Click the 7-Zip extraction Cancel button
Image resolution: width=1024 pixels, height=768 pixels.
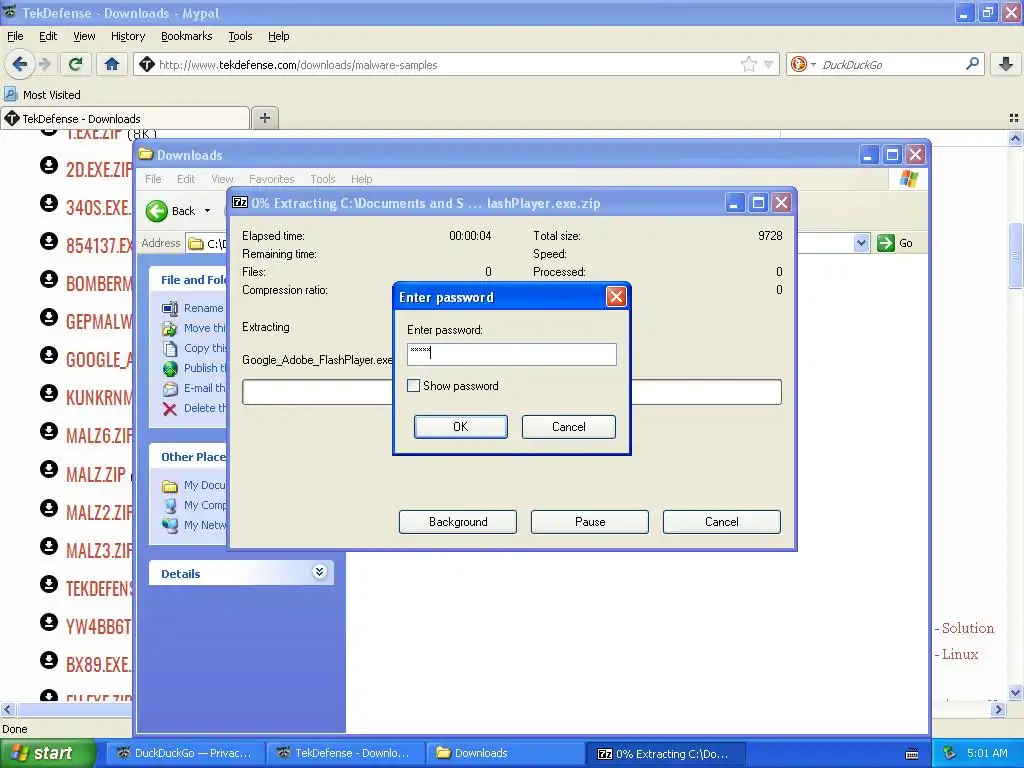(722, 522)
